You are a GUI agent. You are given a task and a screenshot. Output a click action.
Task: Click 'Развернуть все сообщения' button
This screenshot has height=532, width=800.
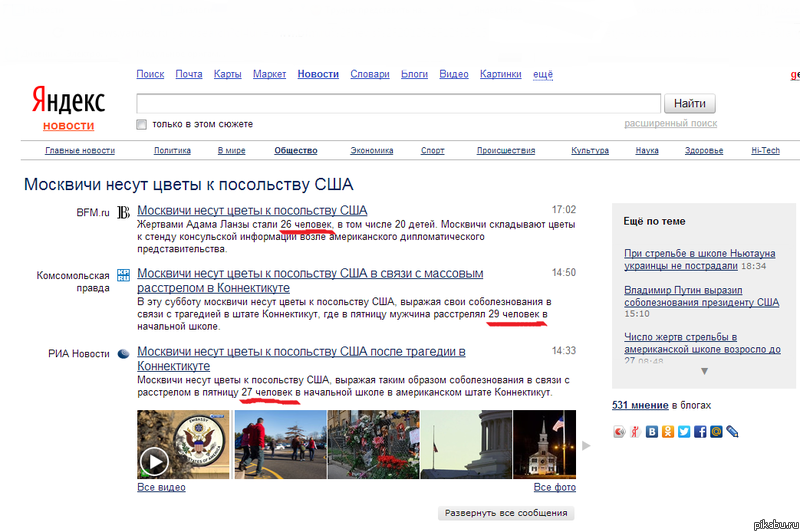pos(506,513)
